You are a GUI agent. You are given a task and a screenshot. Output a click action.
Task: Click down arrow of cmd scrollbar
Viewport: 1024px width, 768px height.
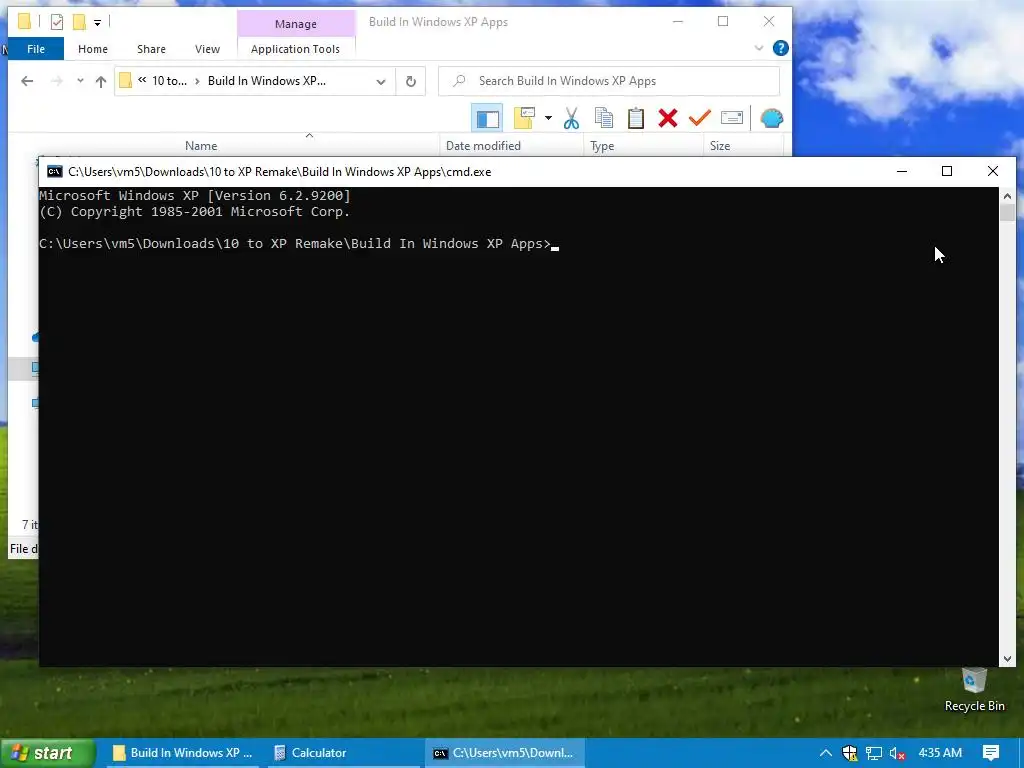[x=1007, y=659]
